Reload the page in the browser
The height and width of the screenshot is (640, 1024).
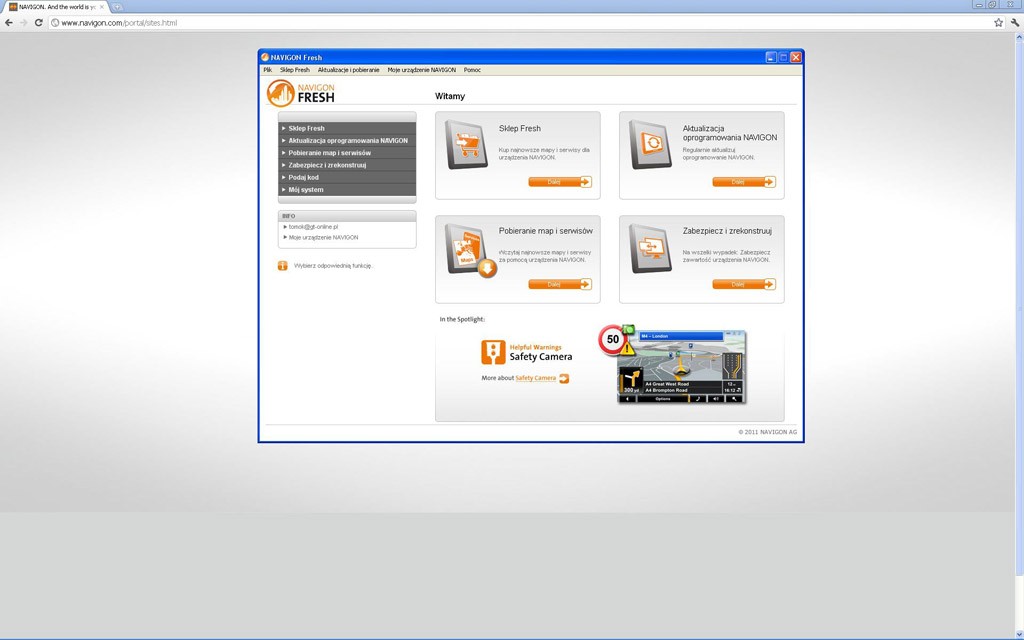[39, 22]
